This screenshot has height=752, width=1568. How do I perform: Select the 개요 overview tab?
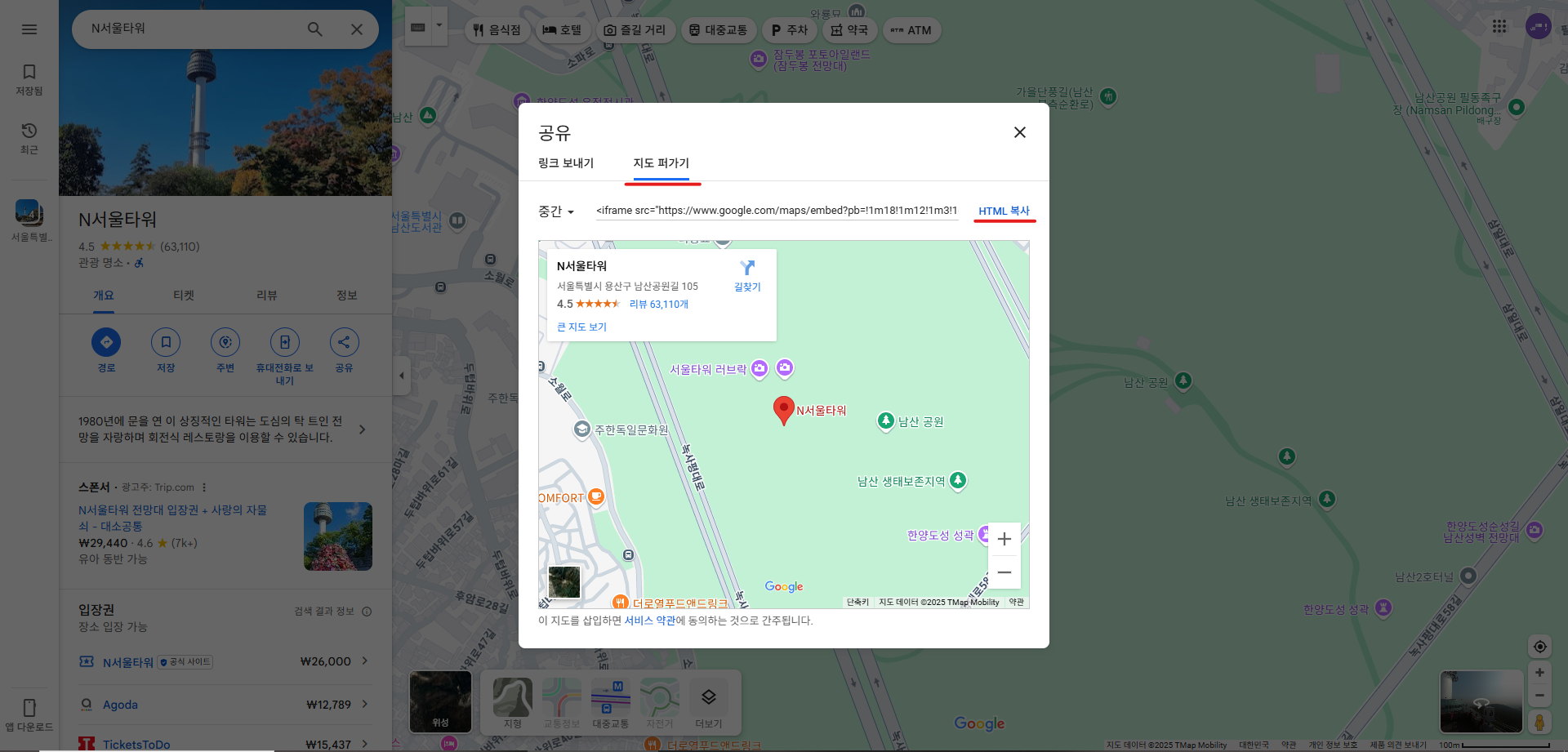pos(103,295)
